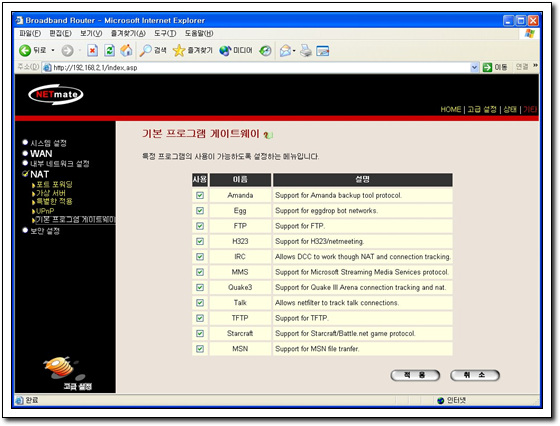Open the Favorites (즐겨찾기) star button

(x=192, y=50)
